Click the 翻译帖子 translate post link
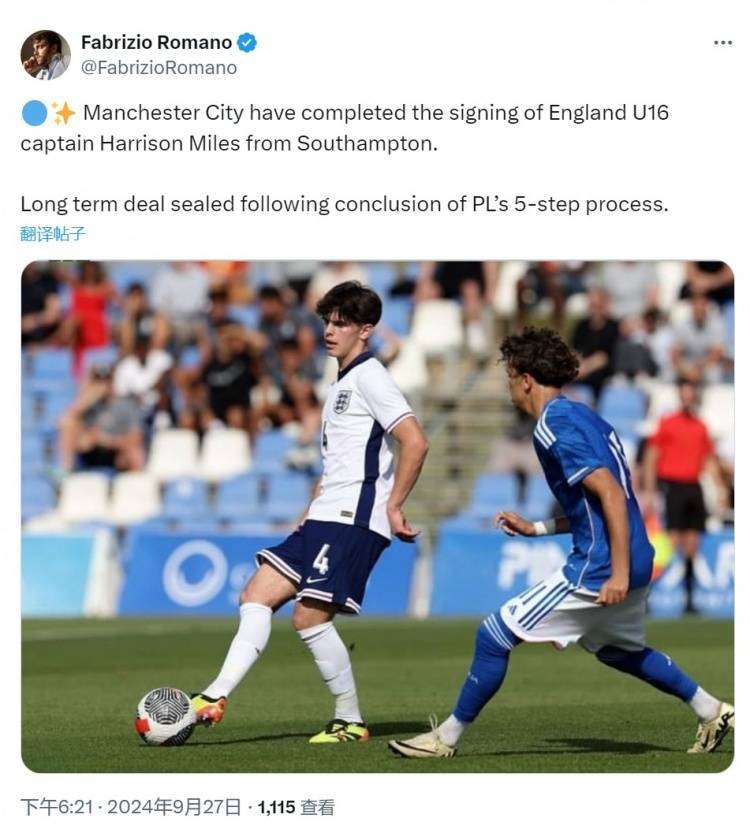 [53, 234]
